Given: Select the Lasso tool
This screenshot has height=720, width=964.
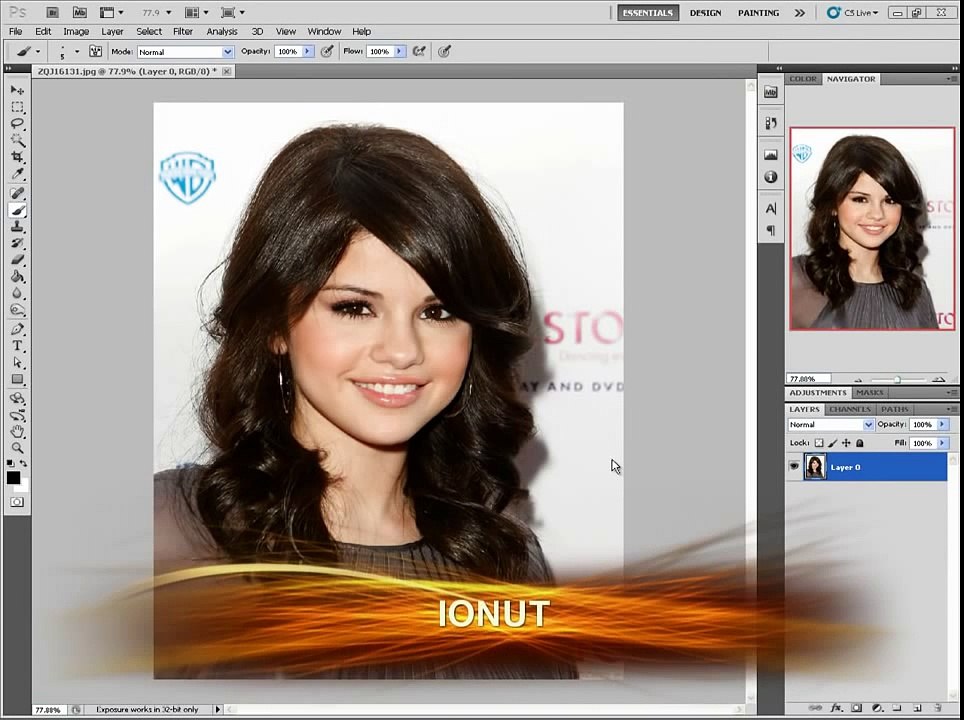Looking at the screenshot, I should coord(17,124).
